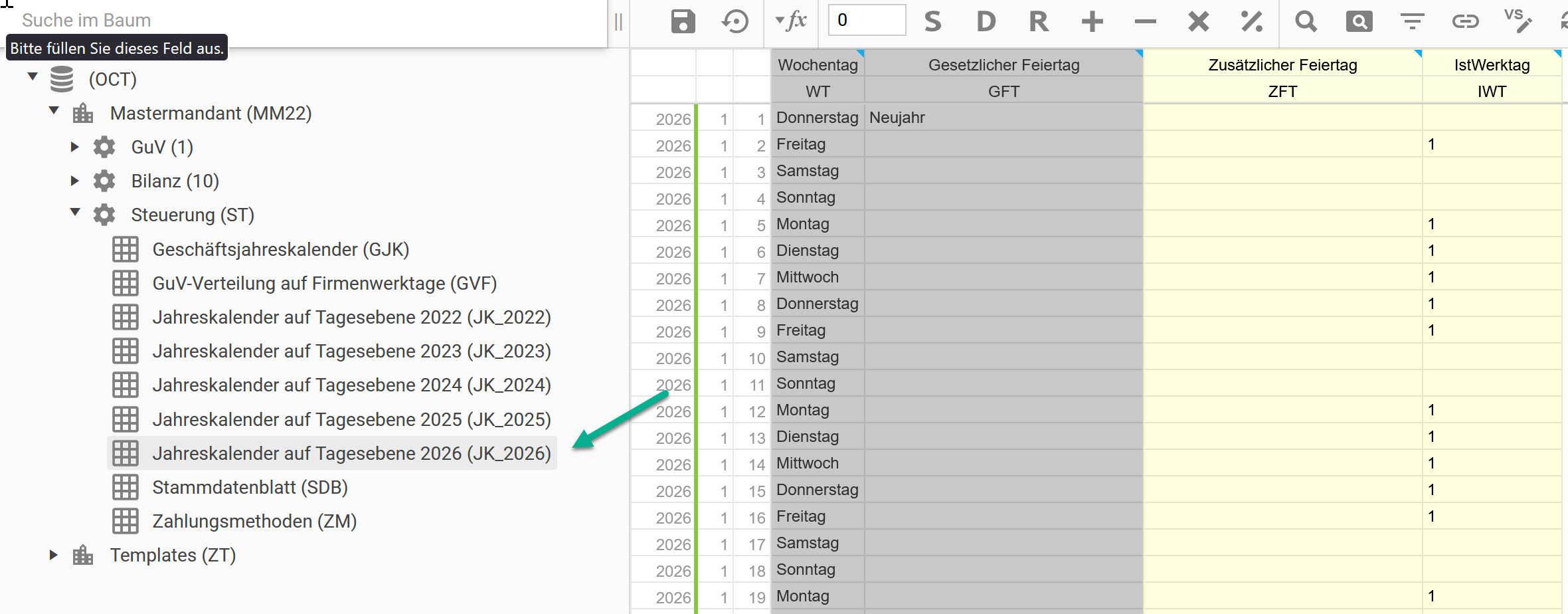Click the percent toolbar icon
Screen dimensions: 1568x614
[1251, 21]
